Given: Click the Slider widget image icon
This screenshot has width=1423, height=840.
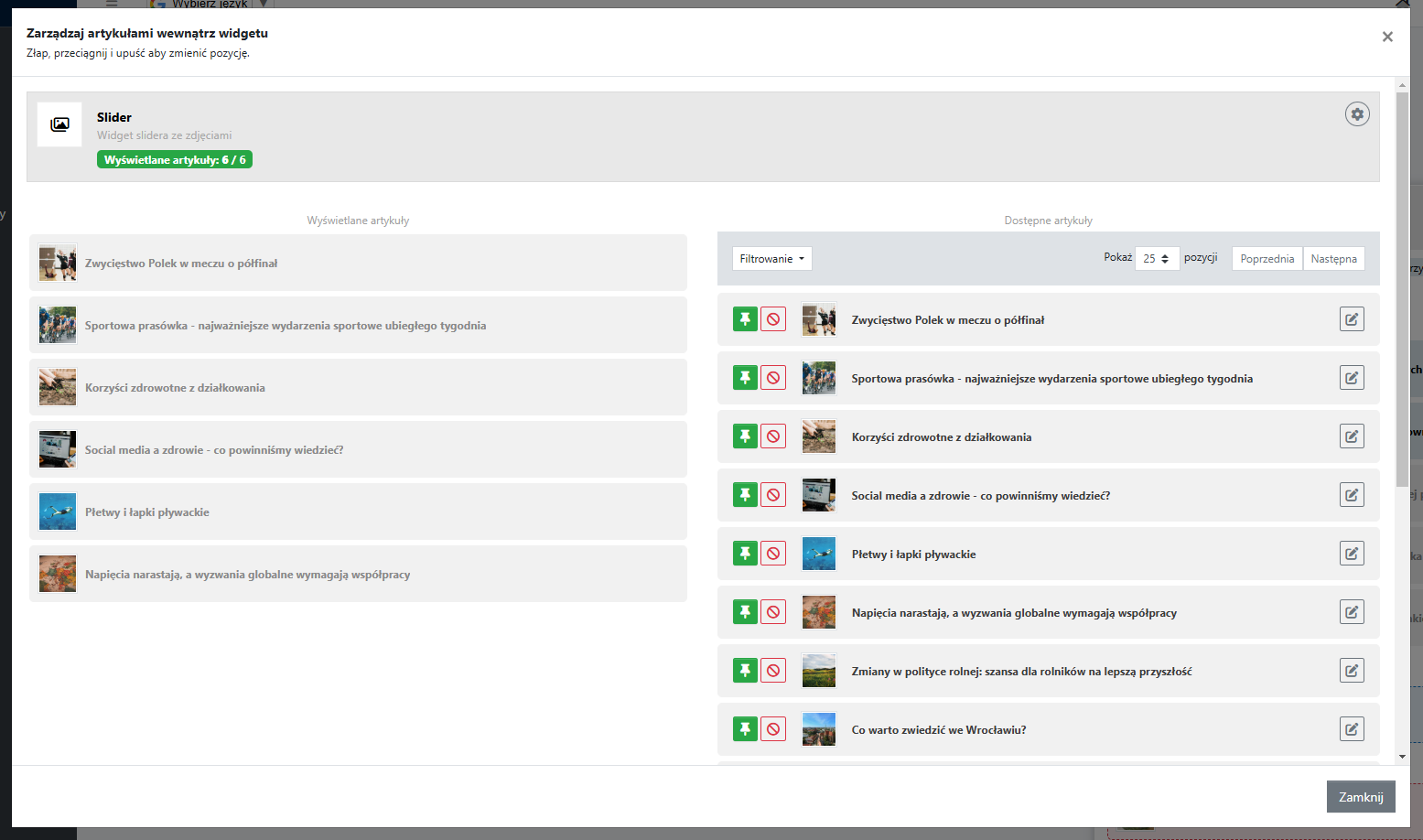Looking at the screenshot, I should pyautogui.click(x=59, y=124).
